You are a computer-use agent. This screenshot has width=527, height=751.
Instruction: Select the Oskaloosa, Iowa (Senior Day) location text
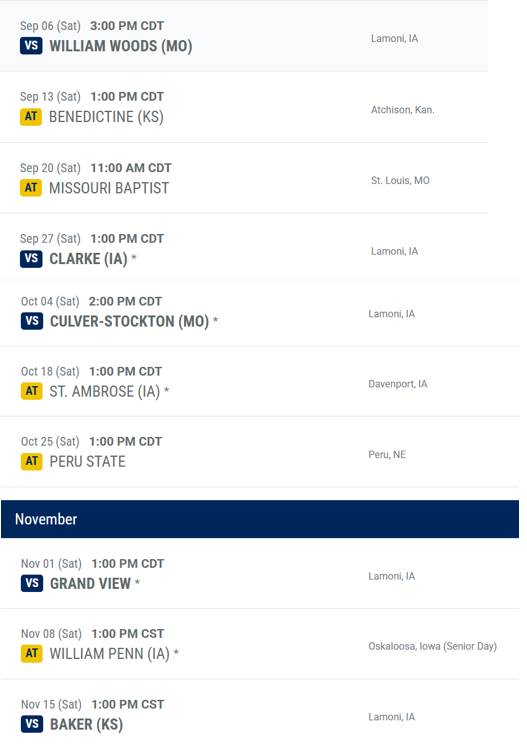coord(433,646)
